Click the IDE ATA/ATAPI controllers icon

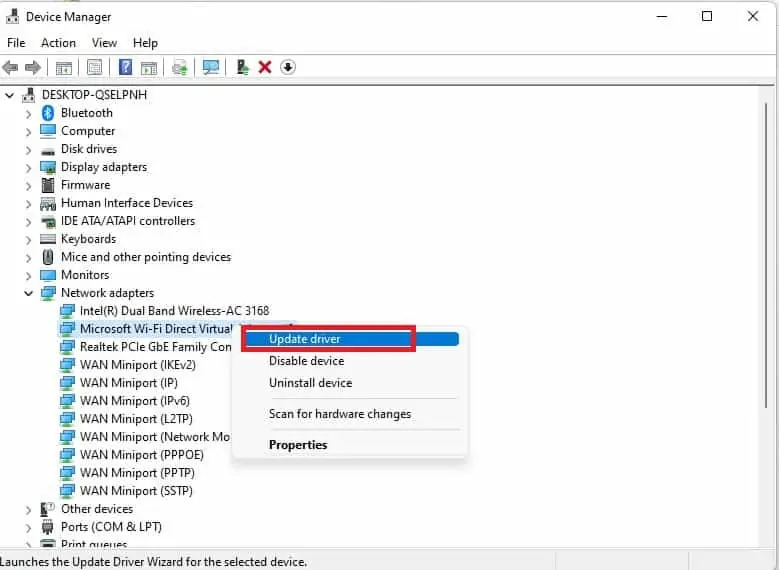(48, 222)
